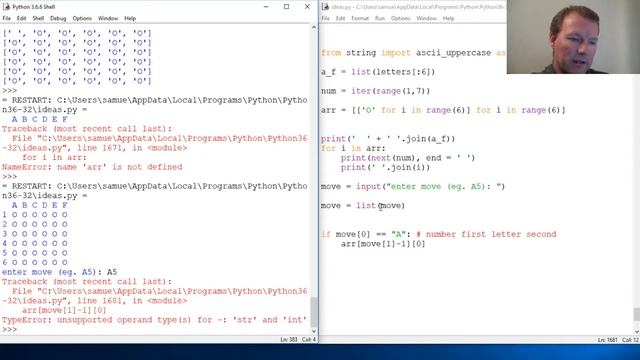The image size is (640, 360).
Task: Click the webcam video overlay
Action: [x=573, y=37]
